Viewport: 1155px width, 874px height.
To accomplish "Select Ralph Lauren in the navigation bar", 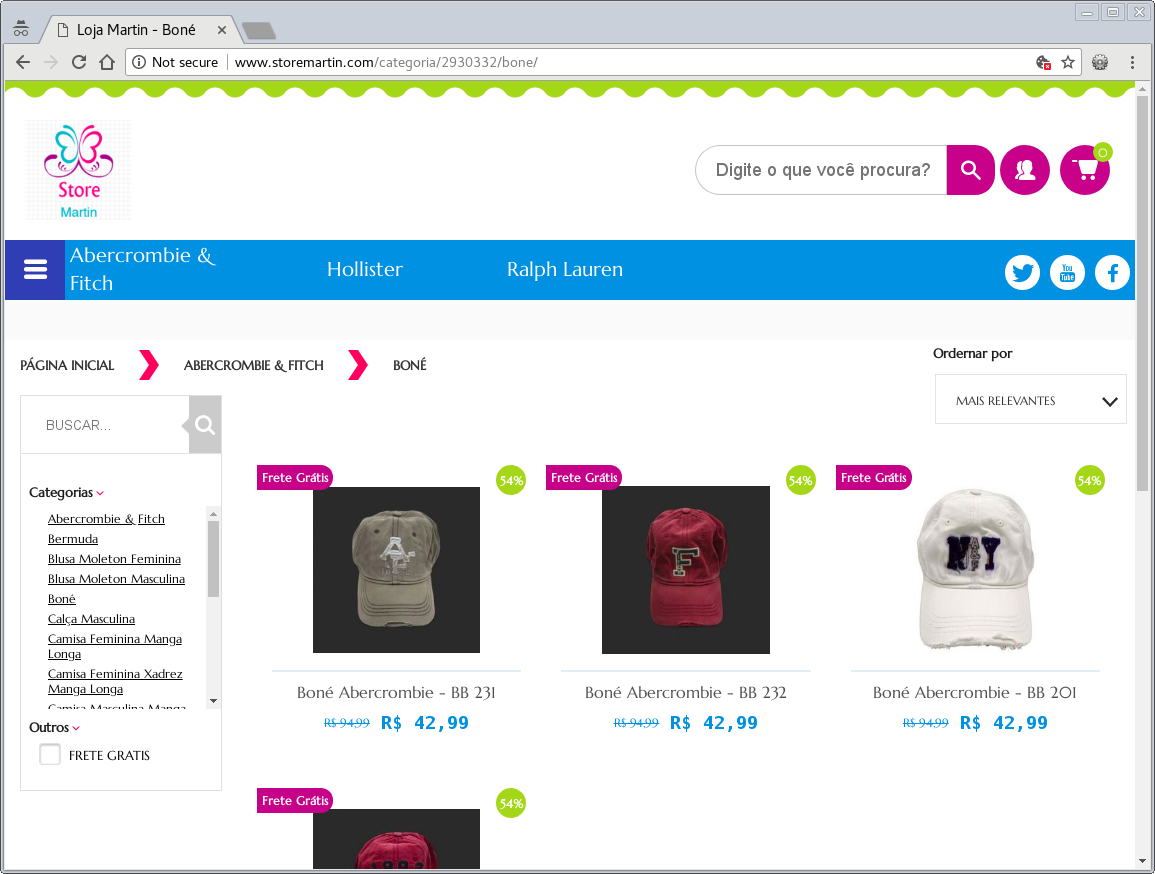I will click(564, 270).
